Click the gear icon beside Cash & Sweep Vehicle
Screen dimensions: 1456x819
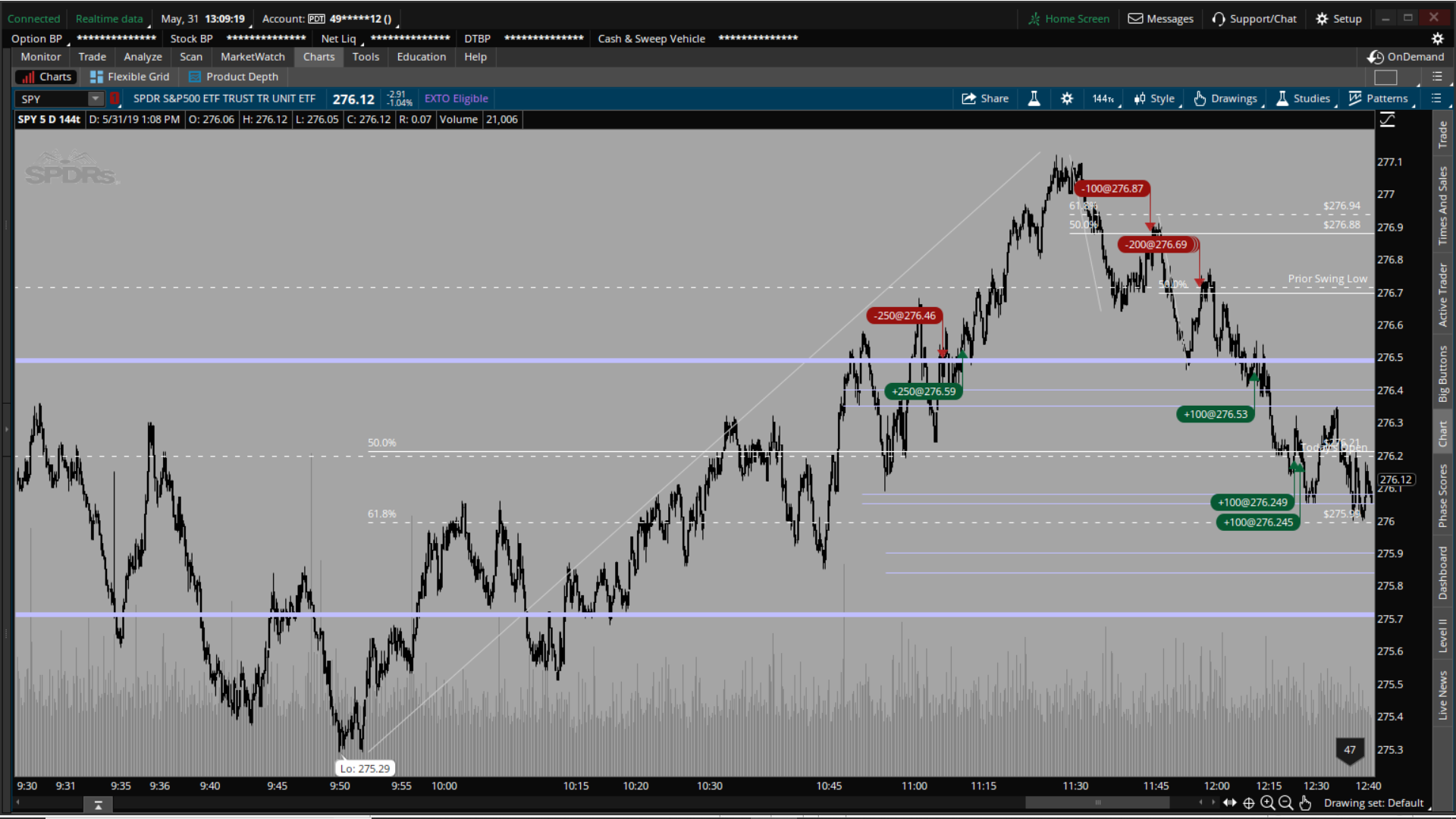pyautogui.click(x=1437, y=39)
